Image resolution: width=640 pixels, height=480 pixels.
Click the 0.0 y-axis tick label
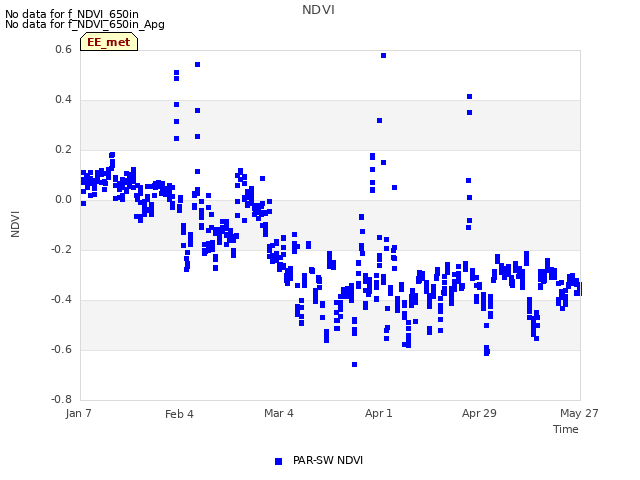click(x=63, y=200)
